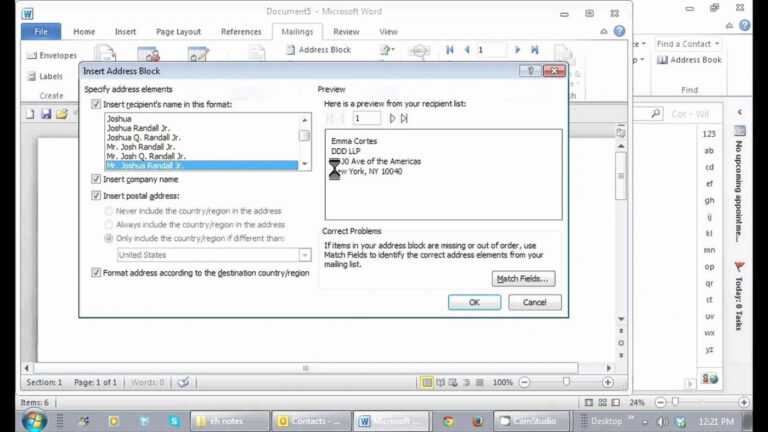The image size is (768, 432).
Task: Jump to last record in preview
Action: 404,118
